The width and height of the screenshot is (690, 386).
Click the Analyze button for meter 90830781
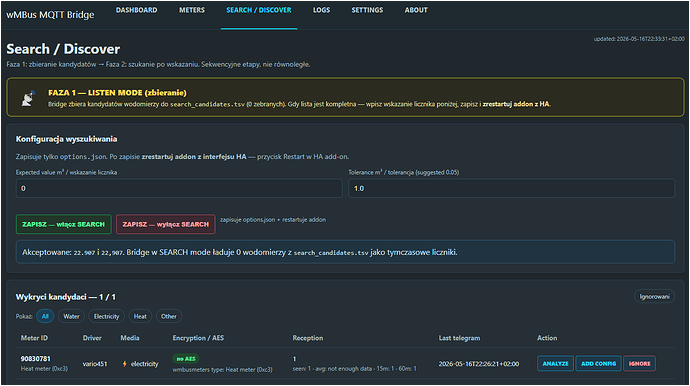click(555, 364)
